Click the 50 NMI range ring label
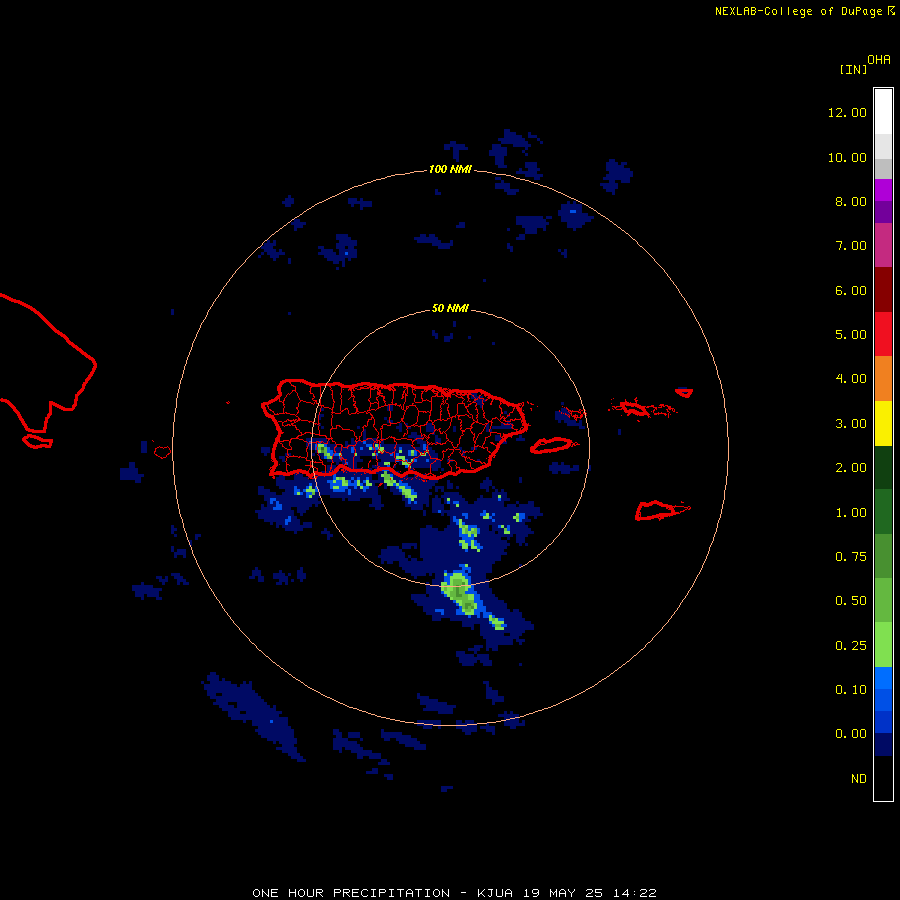Image resolution: width=900 pixels, height=900 pixels. [450, 308]
